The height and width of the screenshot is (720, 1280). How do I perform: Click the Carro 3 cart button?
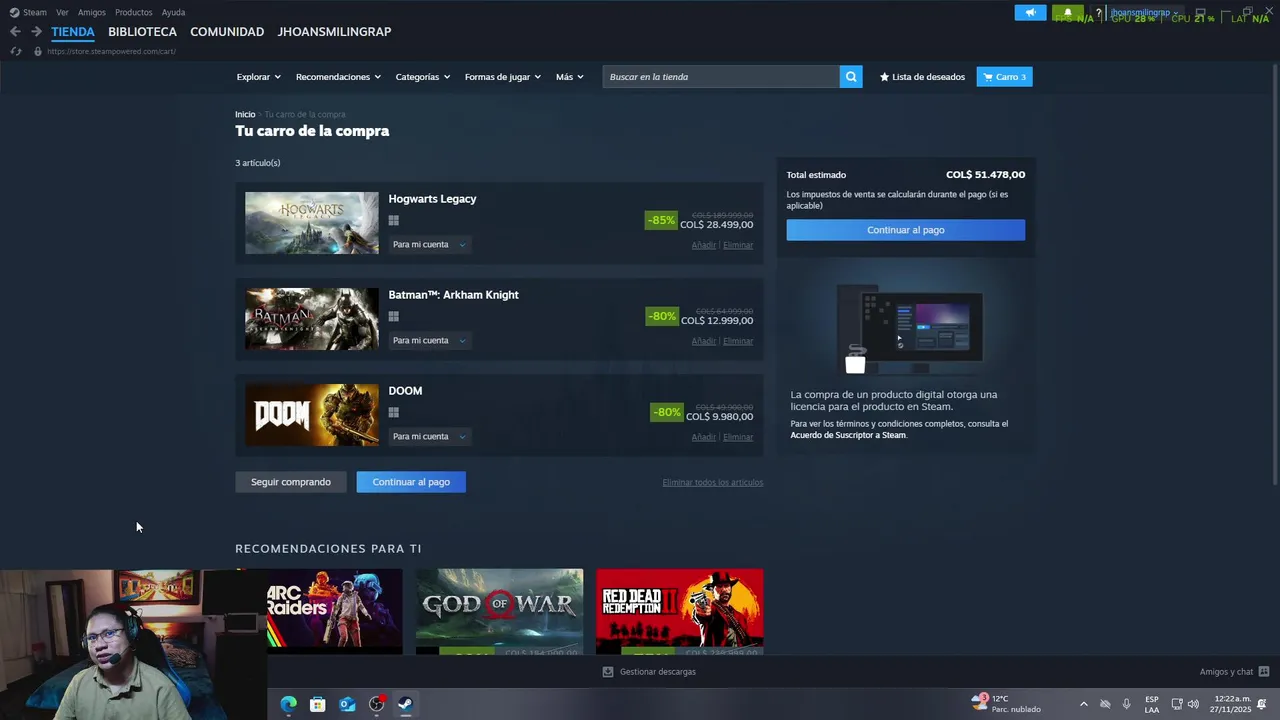1004,77
